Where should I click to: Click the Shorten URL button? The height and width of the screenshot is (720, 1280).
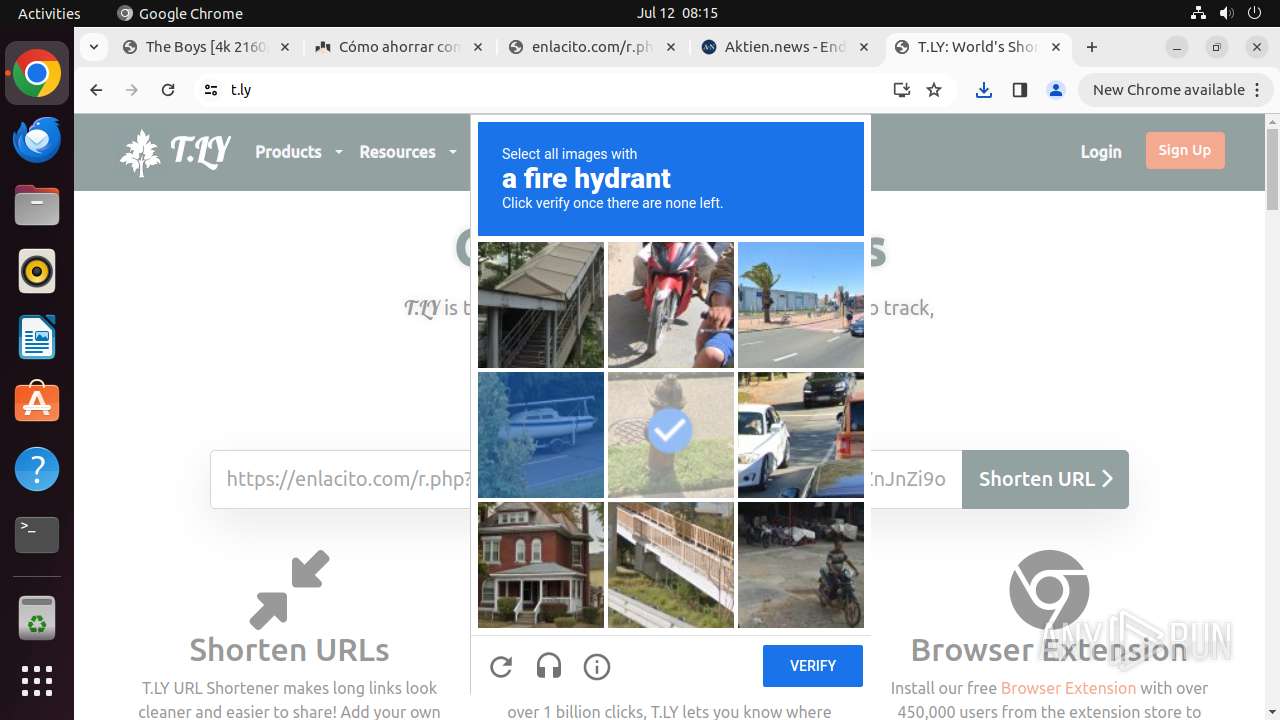click(x=1045, y=479)
